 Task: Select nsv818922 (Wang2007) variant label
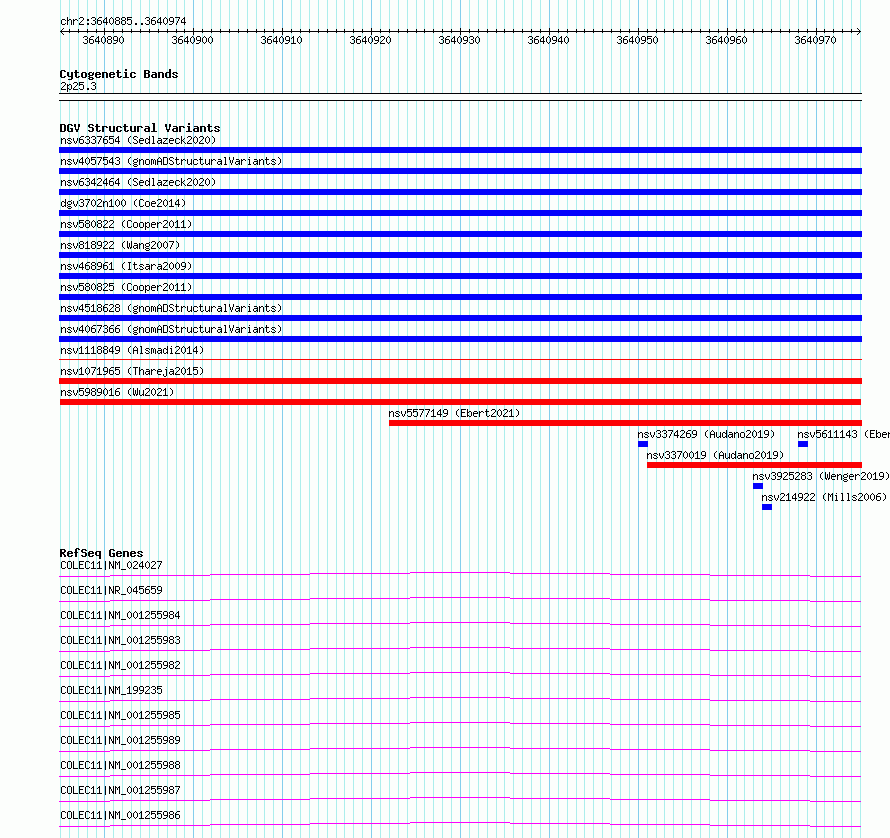tap(120, 245)
